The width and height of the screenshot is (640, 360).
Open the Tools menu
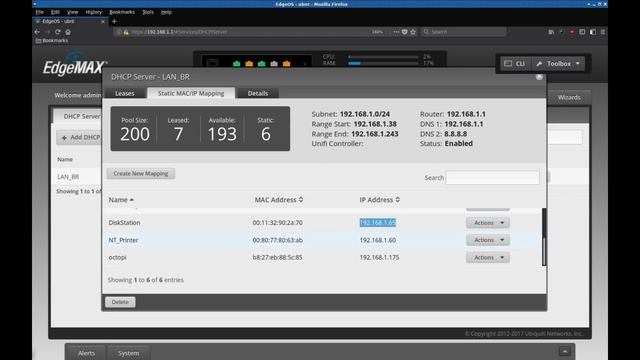[148, 12]
